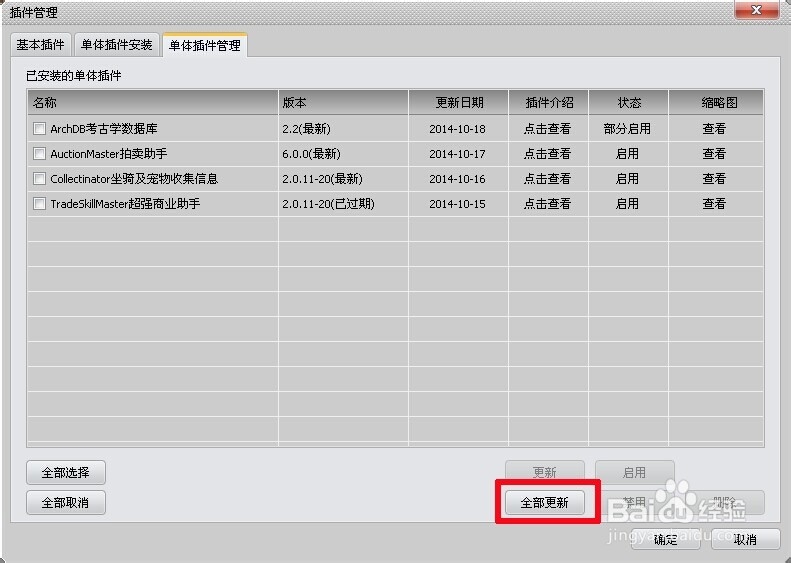
Task: Click 启用 status for Collectinator row
Action: [627, 179]
